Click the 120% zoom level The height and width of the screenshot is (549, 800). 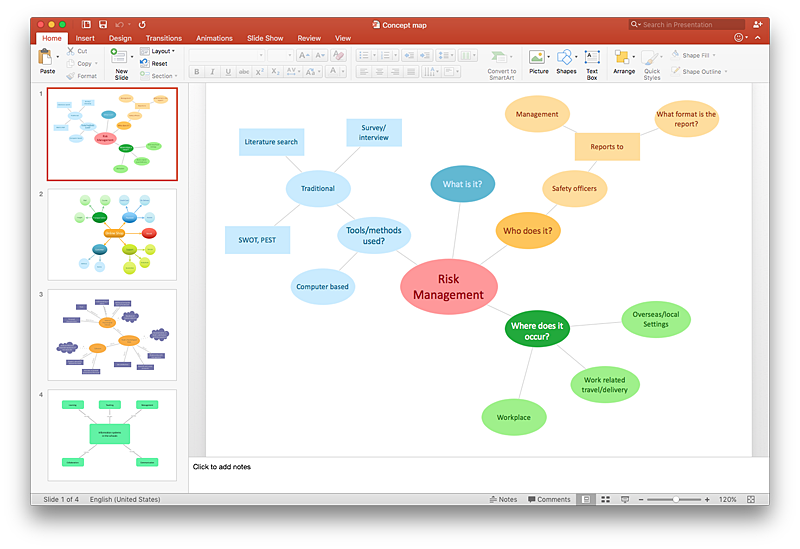point(728,500)
